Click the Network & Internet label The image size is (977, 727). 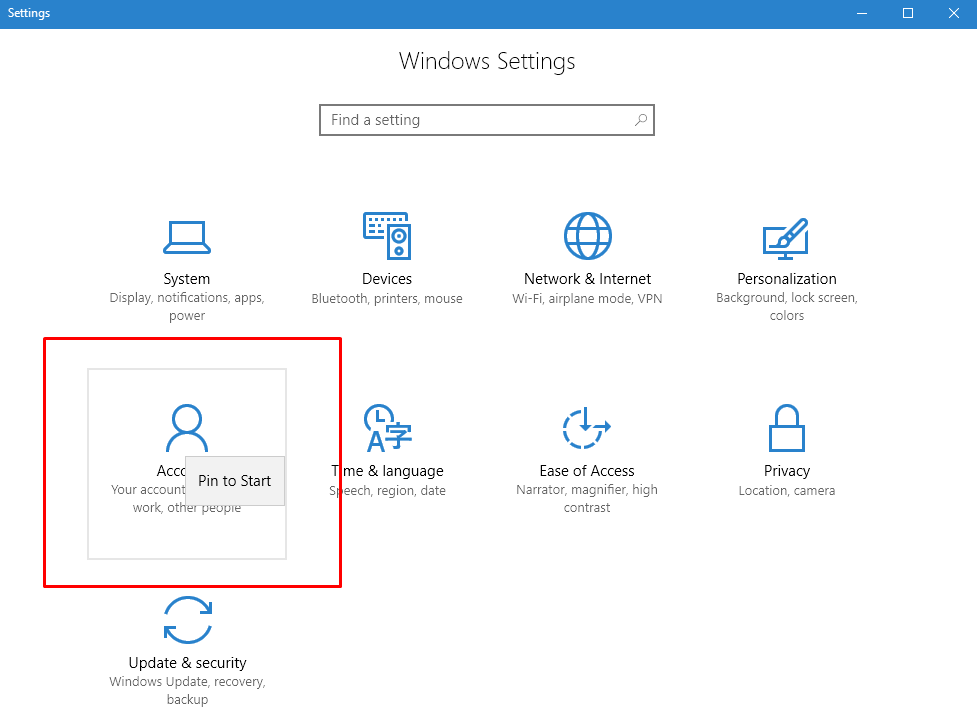(x=588, y=278)
